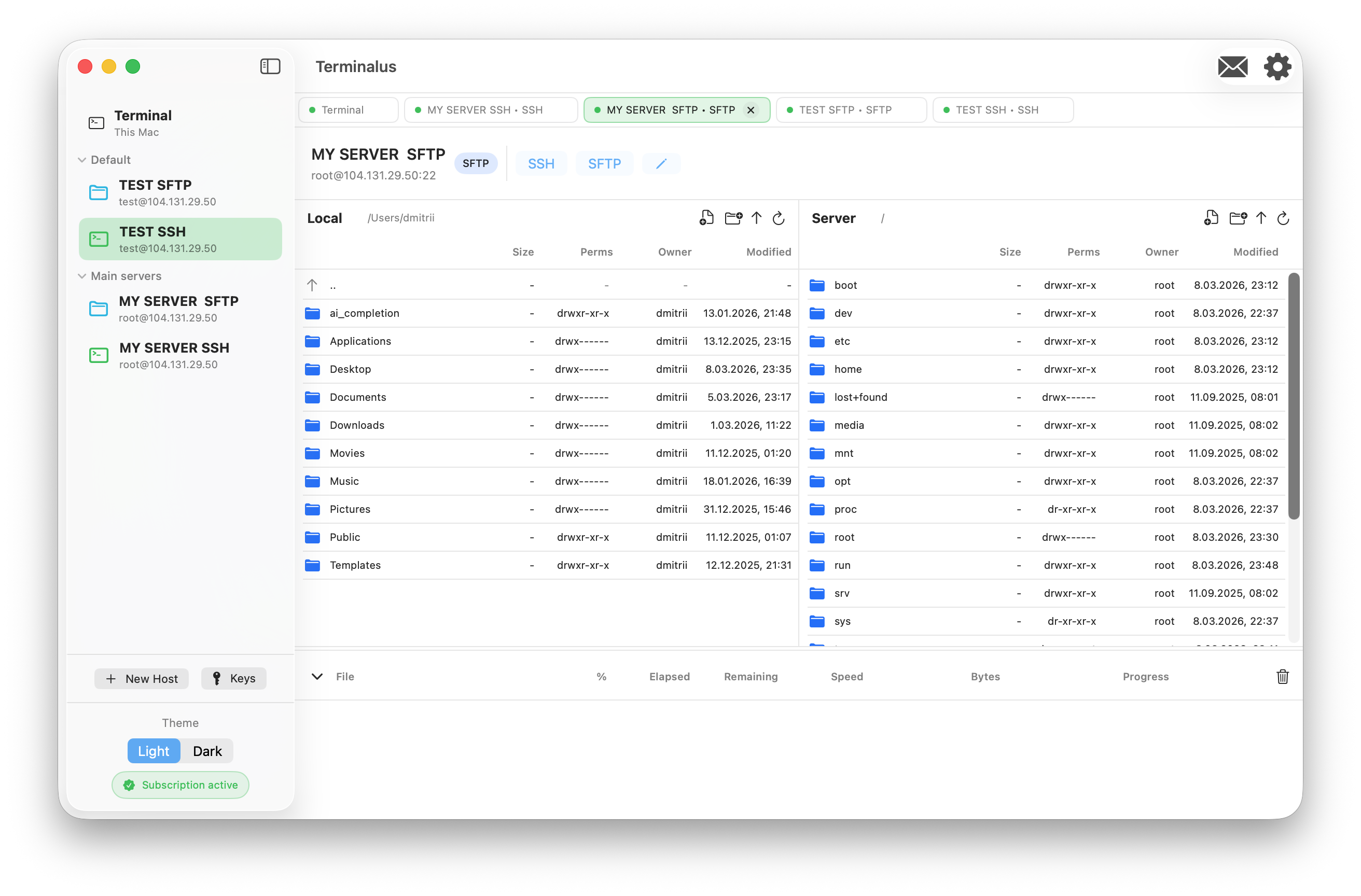Open the mail/feedback icon in the titlebar

(x=1233, y=66)
